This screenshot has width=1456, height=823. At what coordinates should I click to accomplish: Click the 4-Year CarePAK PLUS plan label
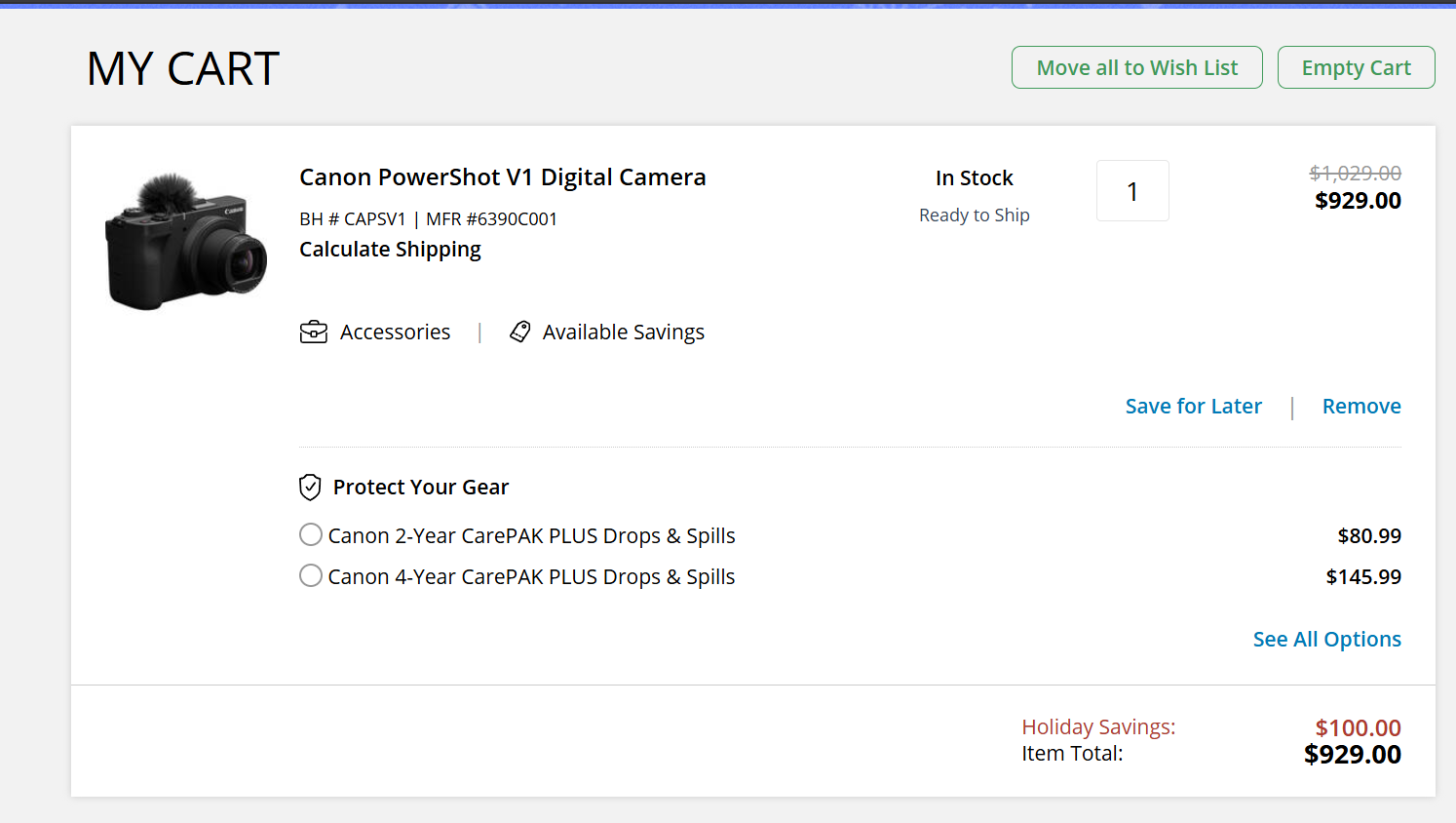point(531,577)
